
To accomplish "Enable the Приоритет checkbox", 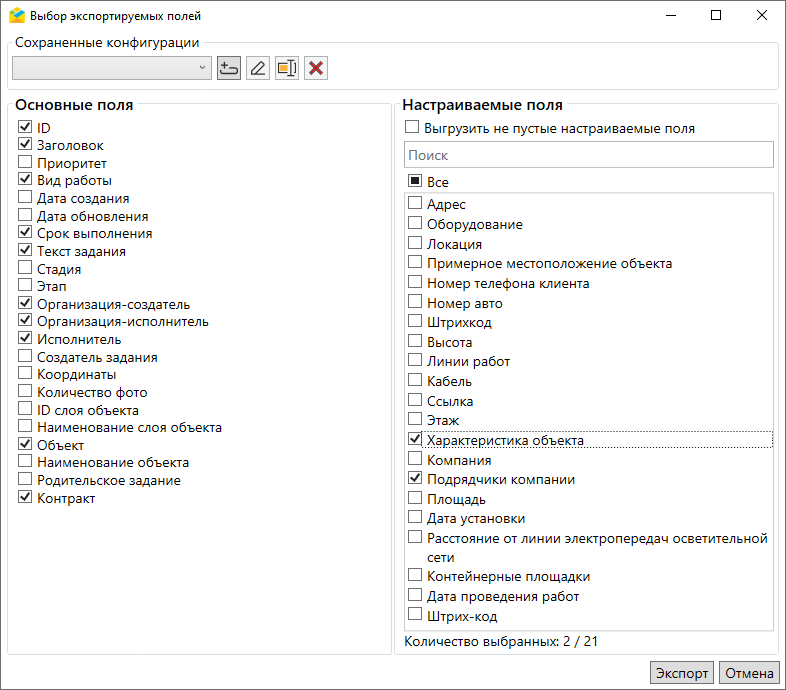I will [x=25, y=163].
